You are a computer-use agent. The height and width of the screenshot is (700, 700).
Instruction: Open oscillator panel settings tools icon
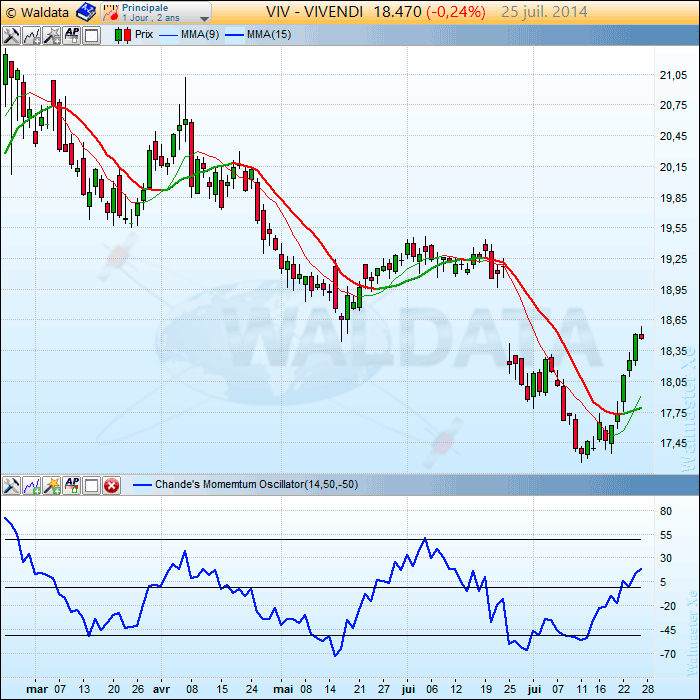pos(11,485)
